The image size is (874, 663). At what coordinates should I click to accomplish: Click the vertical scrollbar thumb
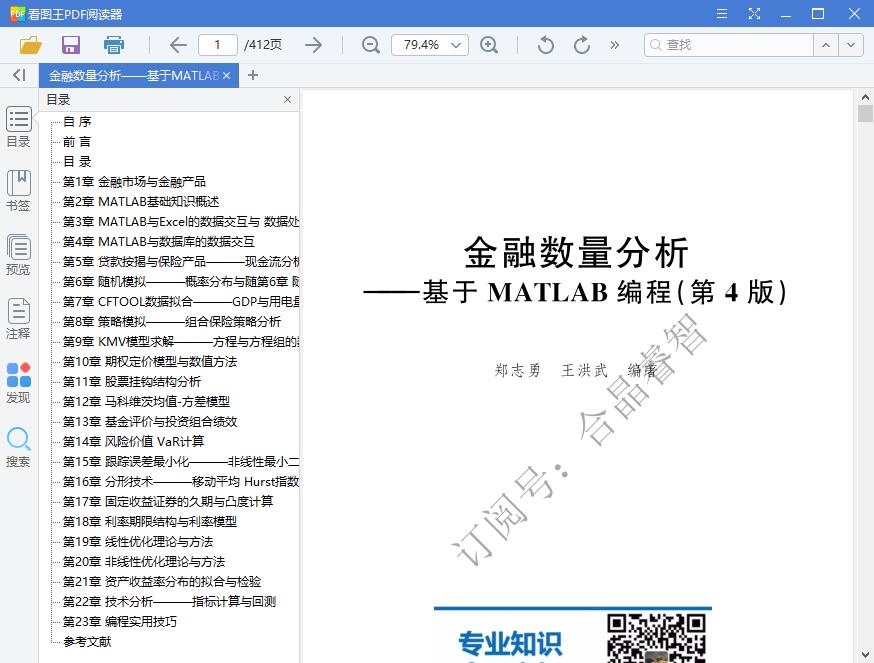(x=865, y=113)
